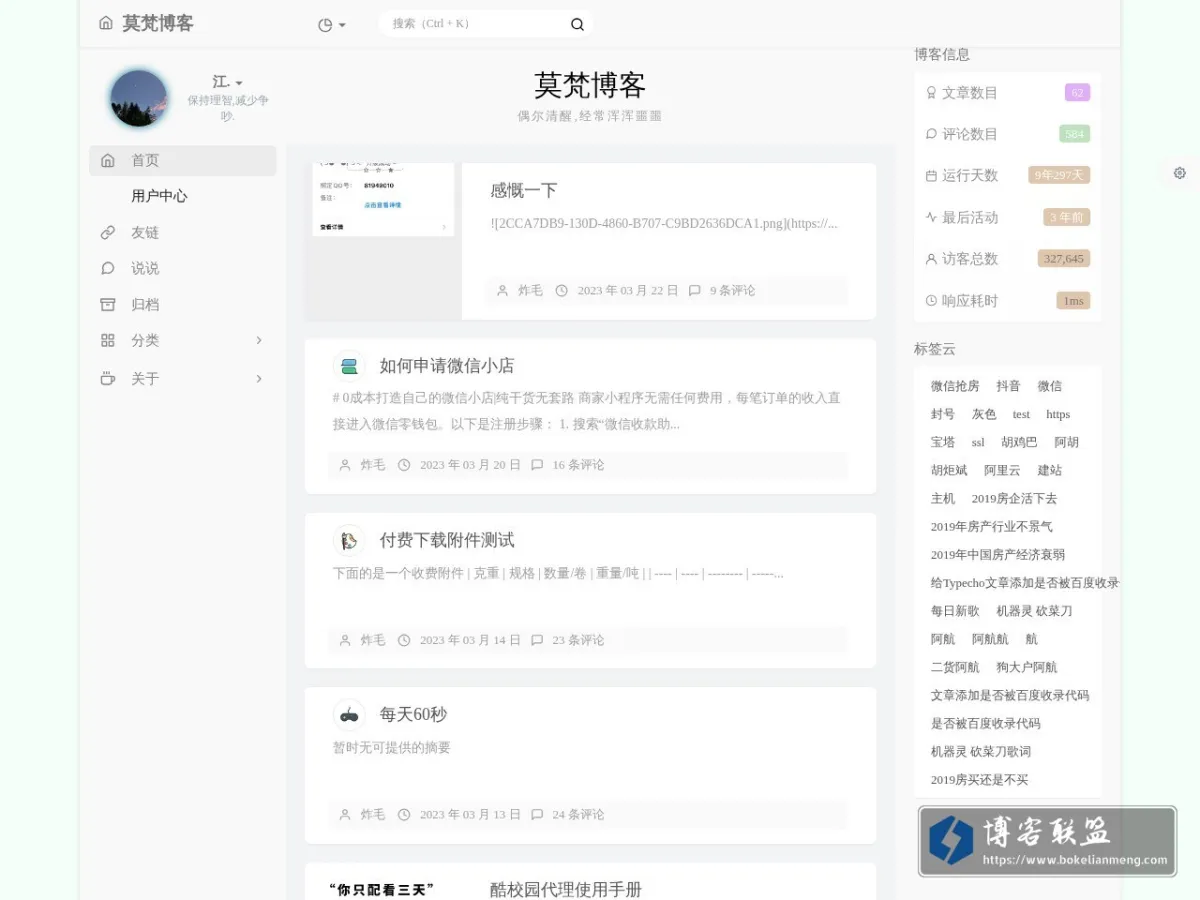Click the 评论数目 bubble icon
1200x900 pixels.
pyautogui.click(x=932, y=134)
